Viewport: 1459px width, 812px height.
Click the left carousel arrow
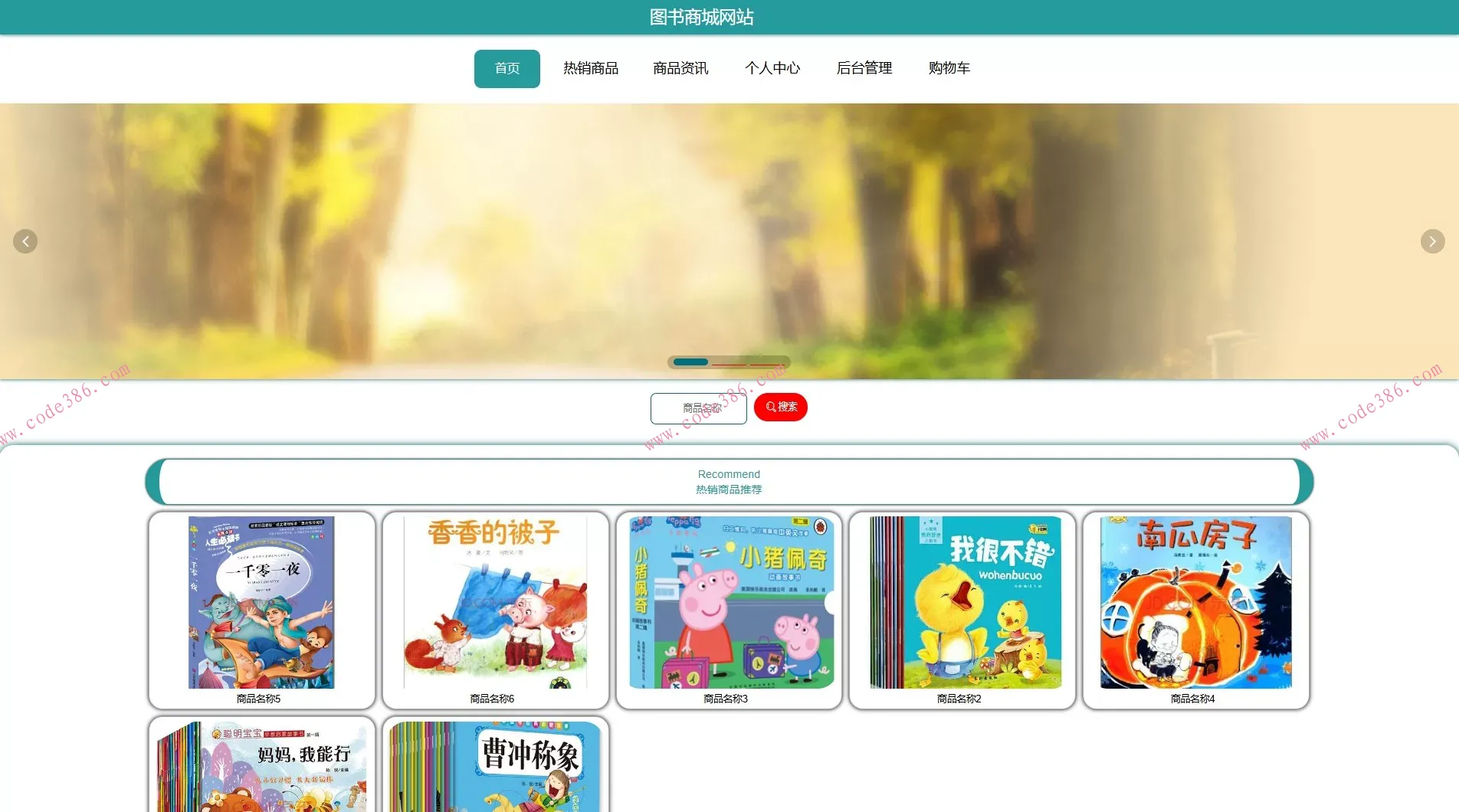(25, 241)
